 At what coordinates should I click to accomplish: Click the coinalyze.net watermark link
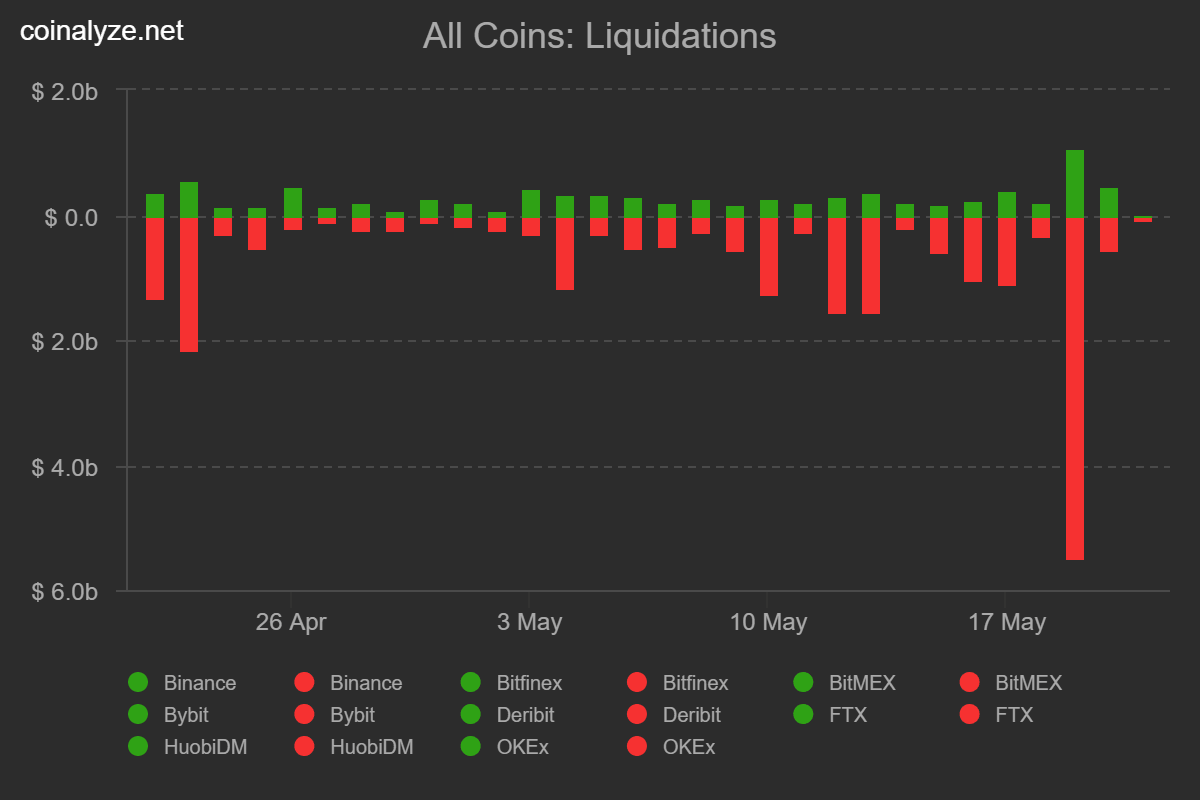tap(102, 31)
